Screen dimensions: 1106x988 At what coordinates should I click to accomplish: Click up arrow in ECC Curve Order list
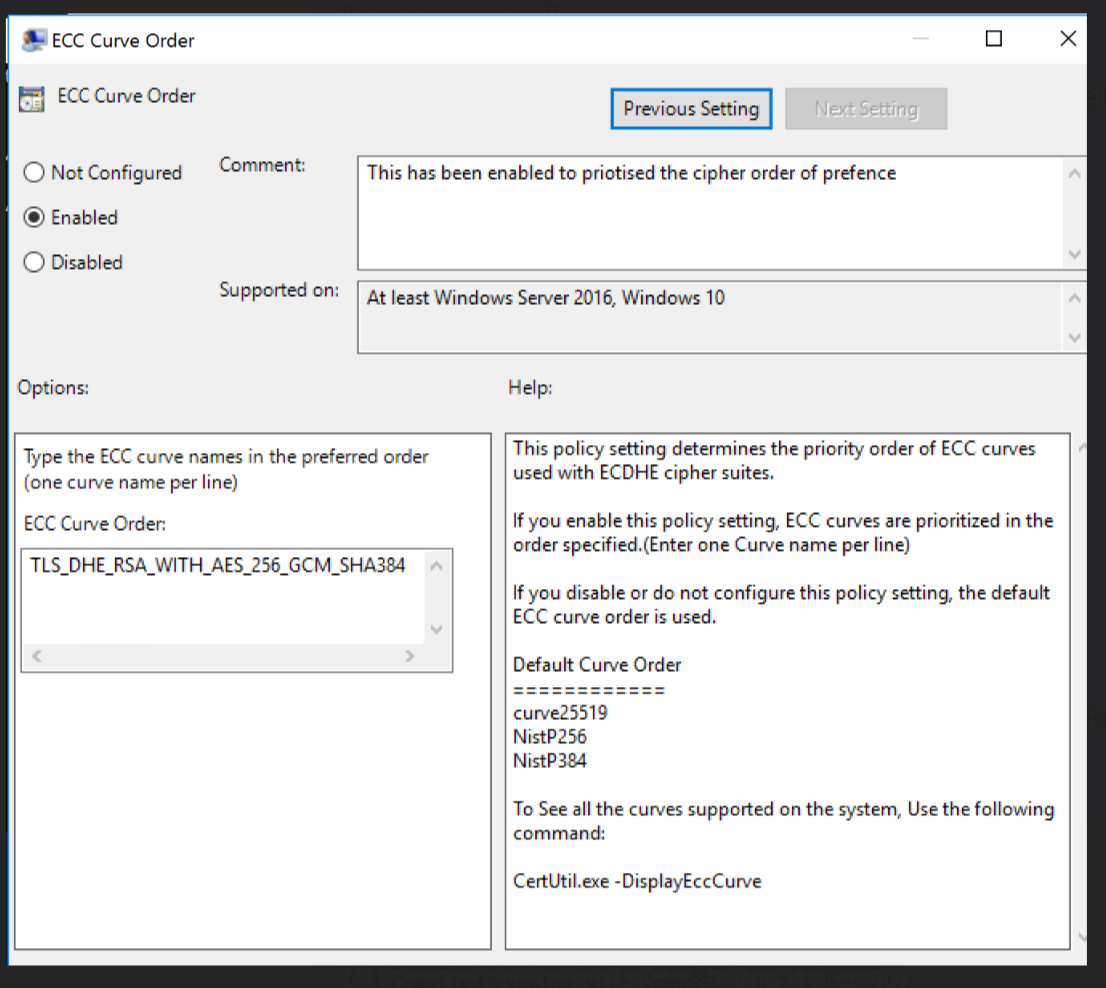point(436,567)
